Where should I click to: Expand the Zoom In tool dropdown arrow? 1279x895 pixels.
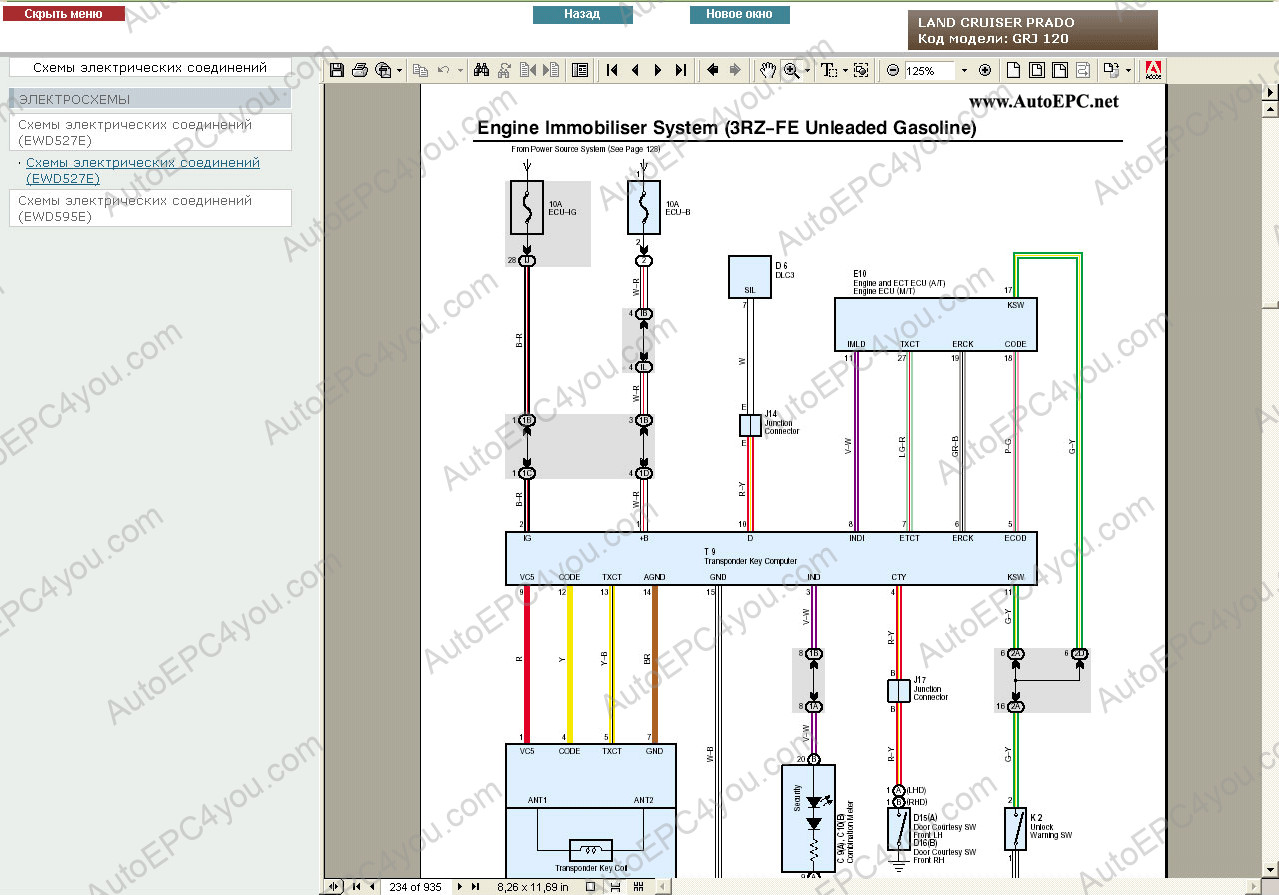(x=807, y=70)
